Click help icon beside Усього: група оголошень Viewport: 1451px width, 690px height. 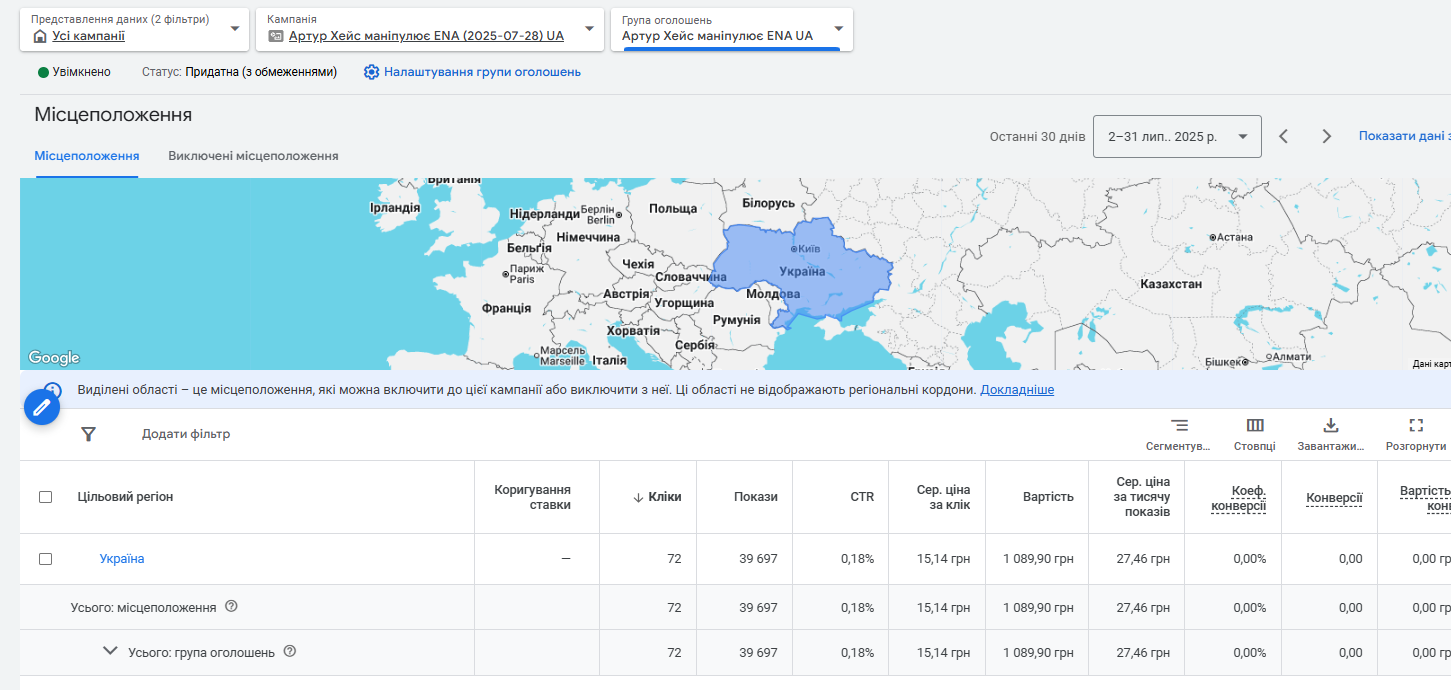click(x=290, y=651)
